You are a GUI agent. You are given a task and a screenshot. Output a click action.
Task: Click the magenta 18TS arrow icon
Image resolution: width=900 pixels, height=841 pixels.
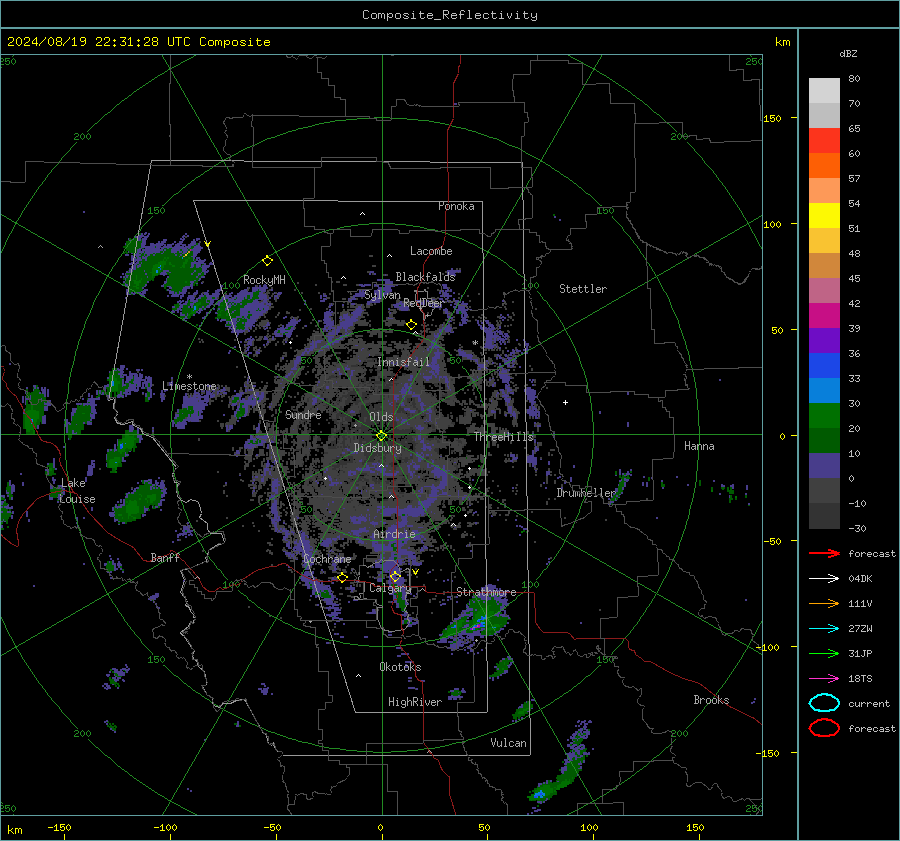[824, 679]
